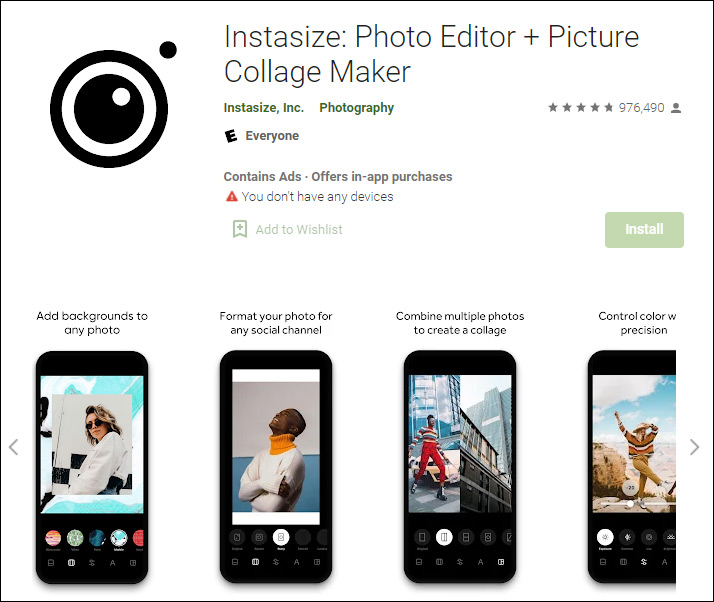The height and width of the screenshot is (602, 714).
Task: Show previous screenshots with left chevron
Action: (14, 447)
